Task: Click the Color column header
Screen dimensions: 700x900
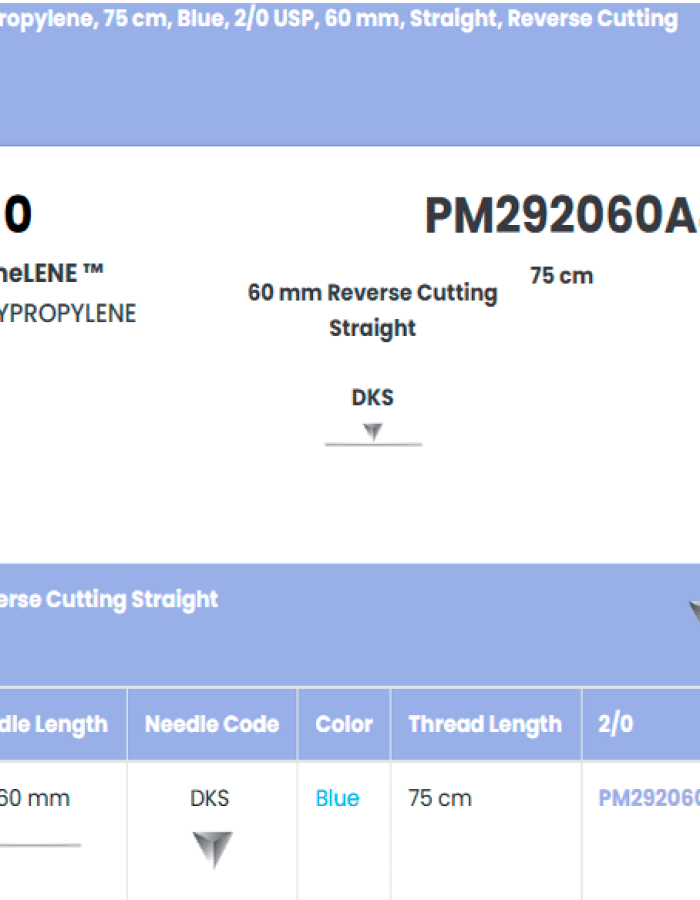Action: tap(344, 724)
